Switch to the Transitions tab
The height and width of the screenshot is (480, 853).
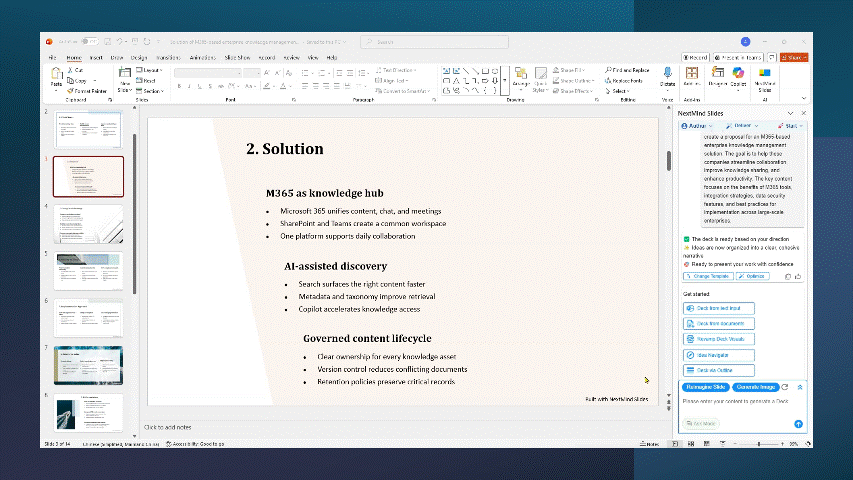(x=168, y=57)
